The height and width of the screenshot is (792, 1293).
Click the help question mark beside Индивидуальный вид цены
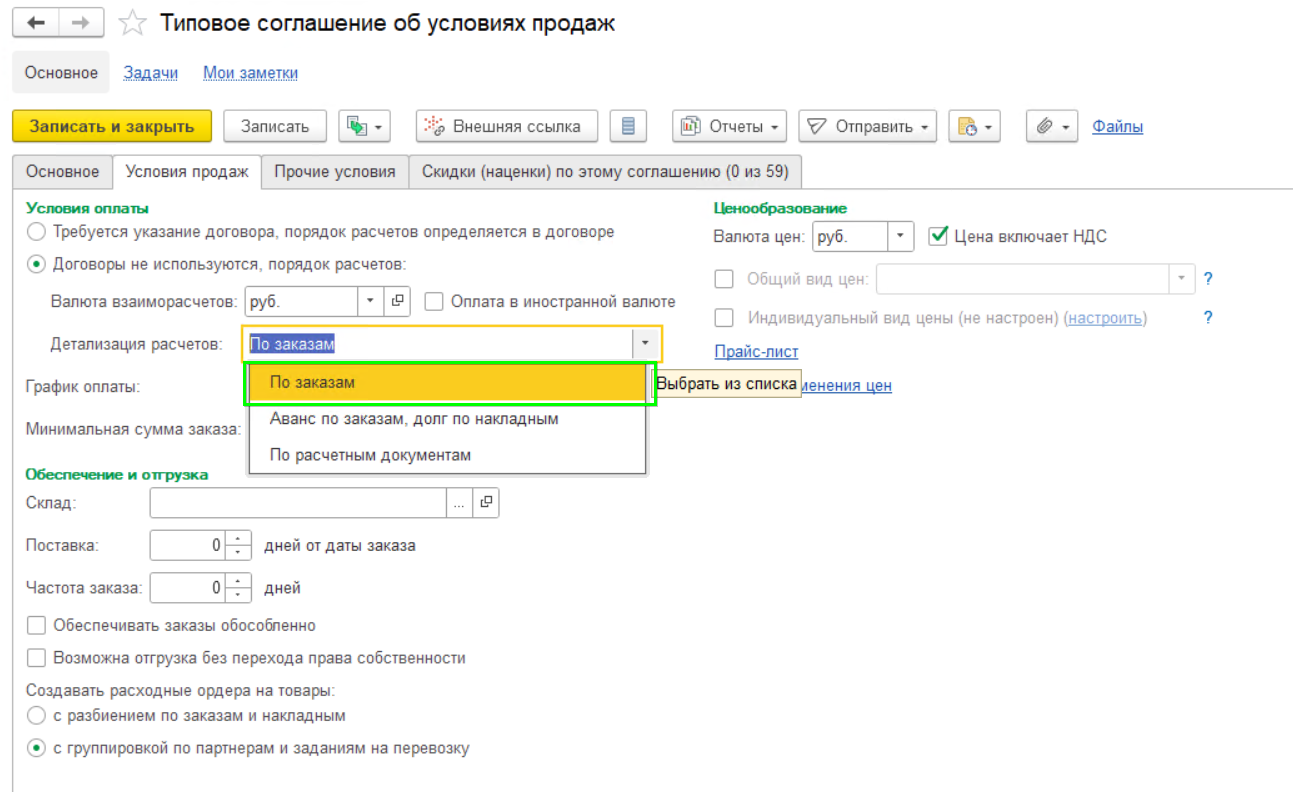[1208, 318]
